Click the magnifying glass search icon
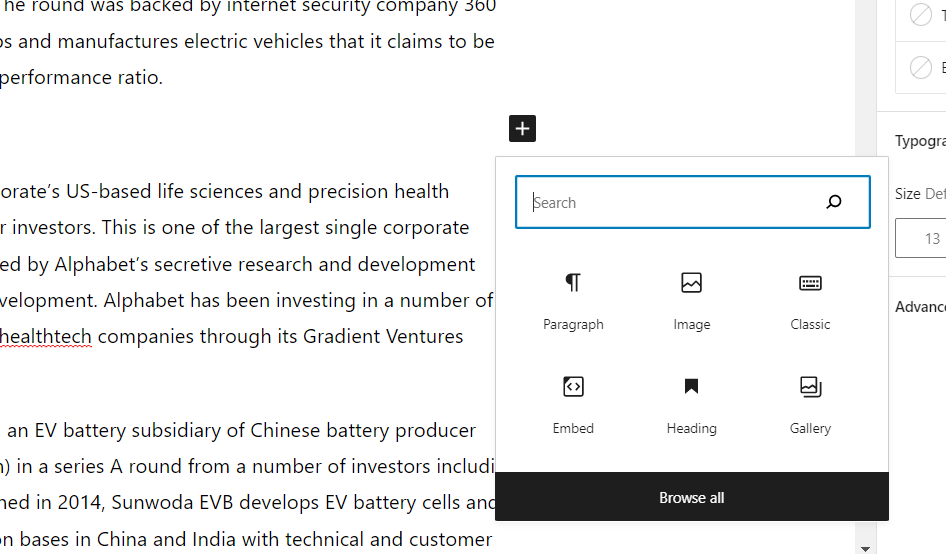This screenshot has width=946, height=554. [833, 203]
